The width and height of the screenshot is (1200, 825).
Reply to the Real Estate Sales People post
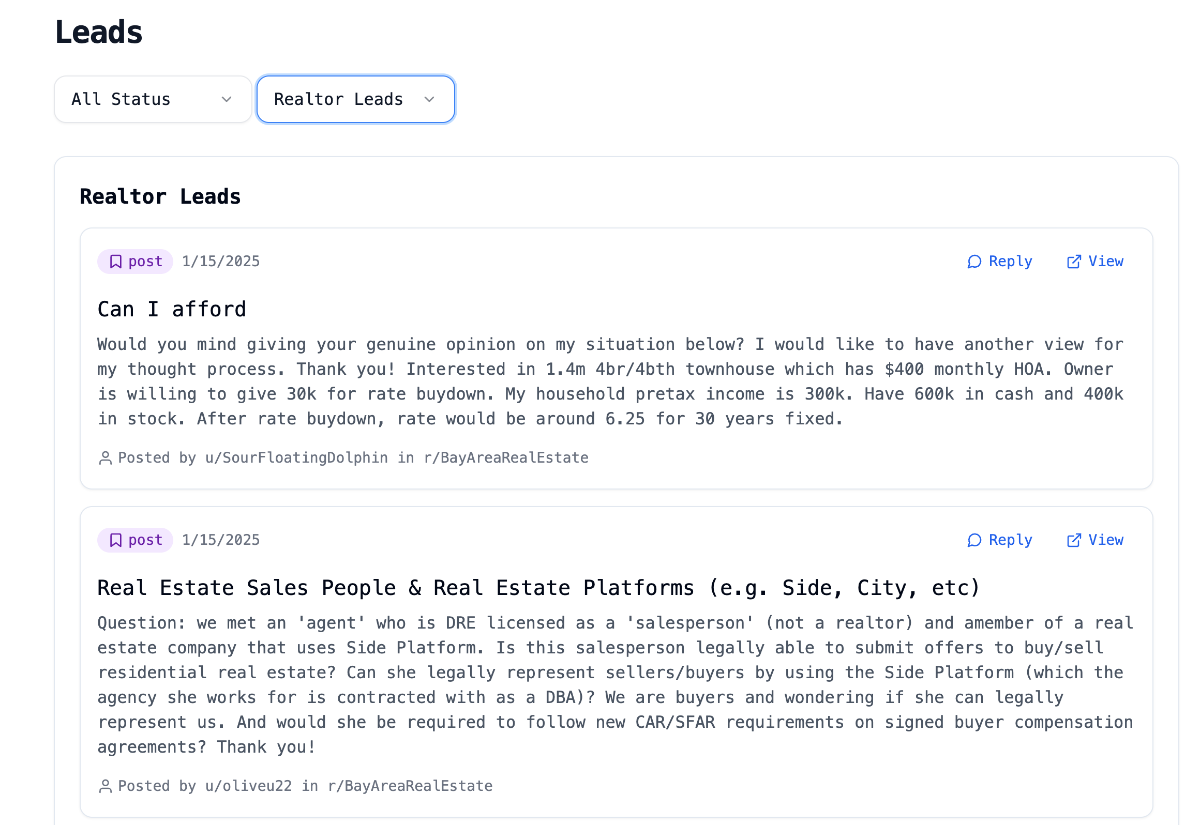point(1000,540)
